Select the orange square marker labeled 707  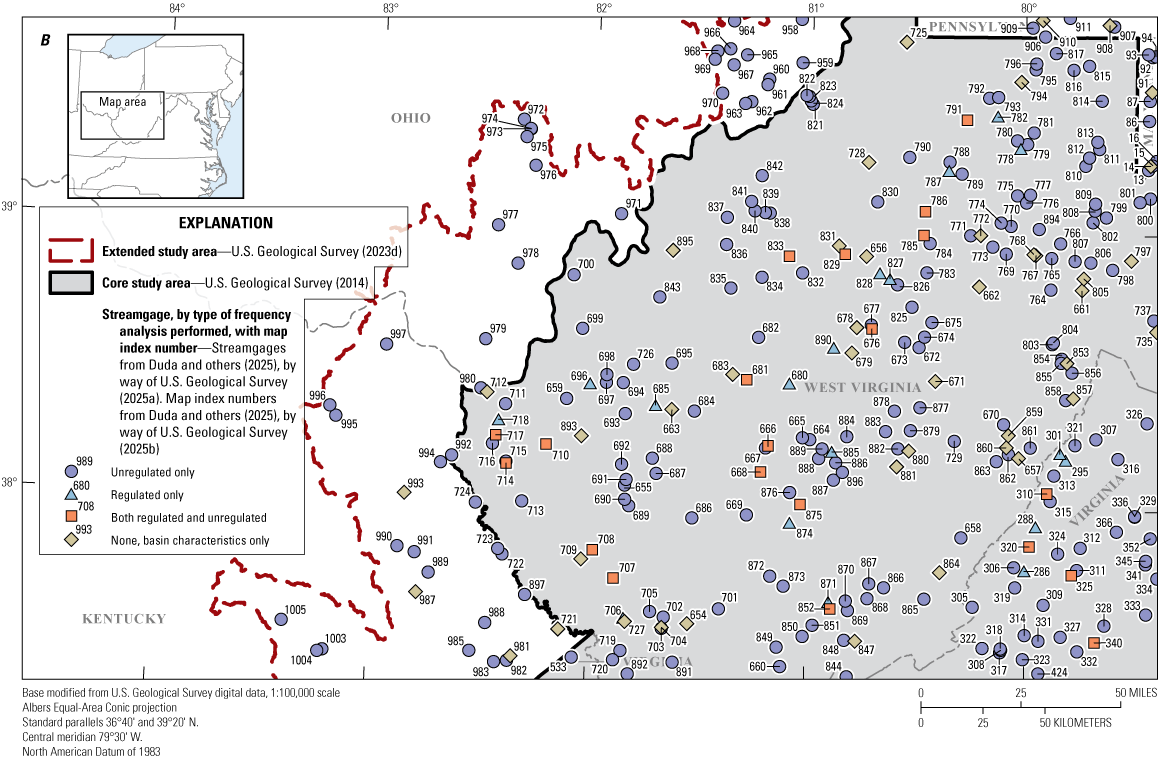pos(613,577)
